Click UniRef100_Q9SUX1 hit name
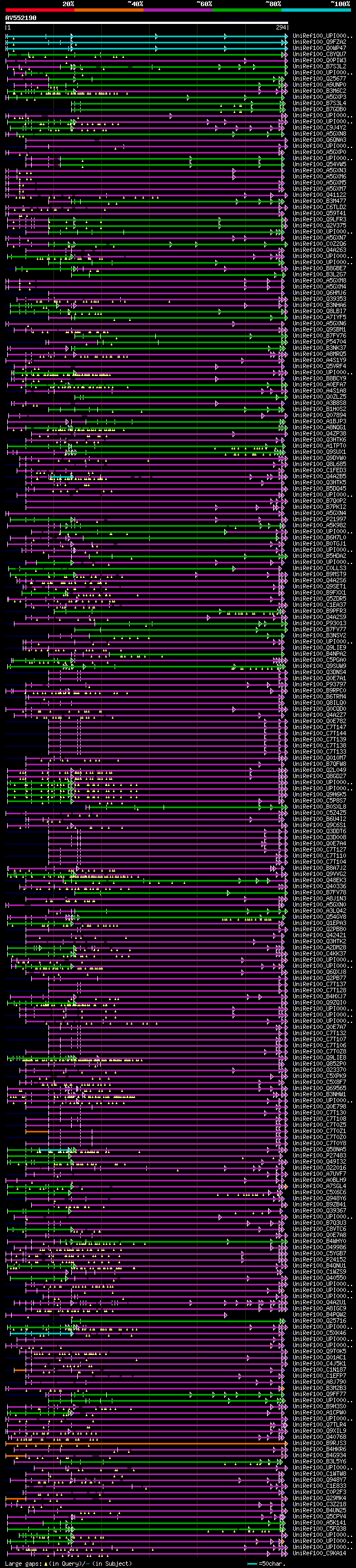The image size is (356, 1568). [x=319, y=452]
